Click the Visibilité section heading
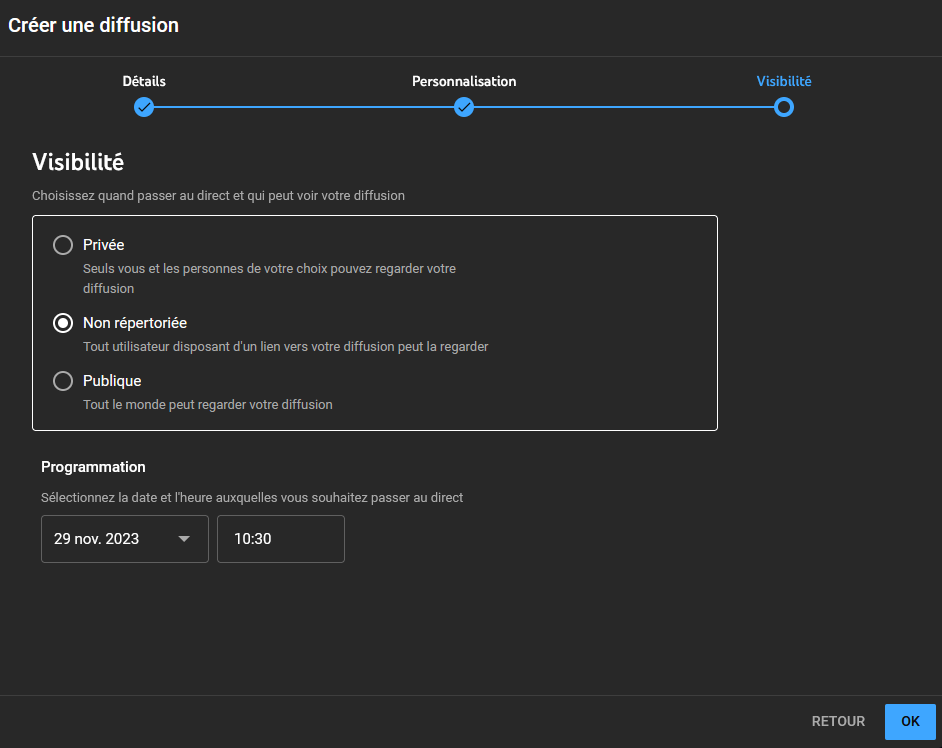Image resolution: width=942 pixels, height=748 pixels. [78, 162]
